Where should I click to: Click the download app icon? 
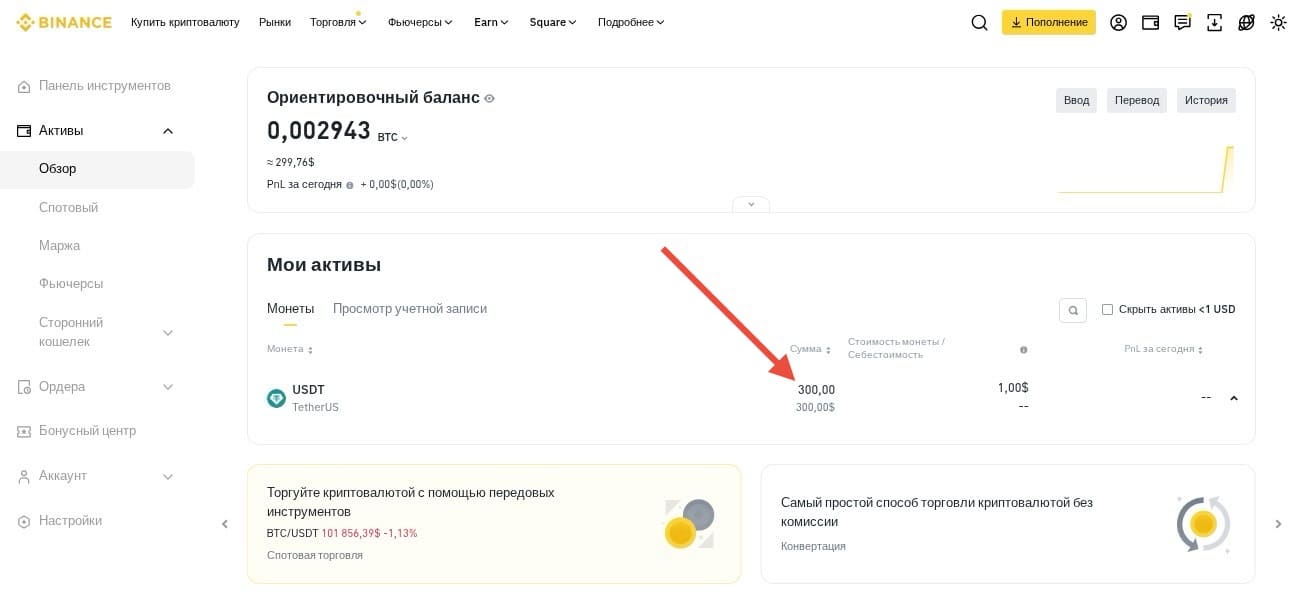[x=1215, y=22]
